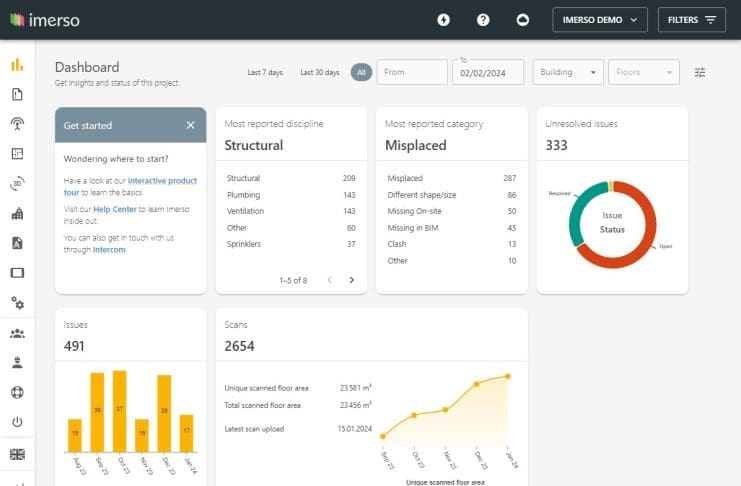This screenshot has width=741, height=486.
Task: Click the power logout icon in sidebar
Action: tap(17, 422)
